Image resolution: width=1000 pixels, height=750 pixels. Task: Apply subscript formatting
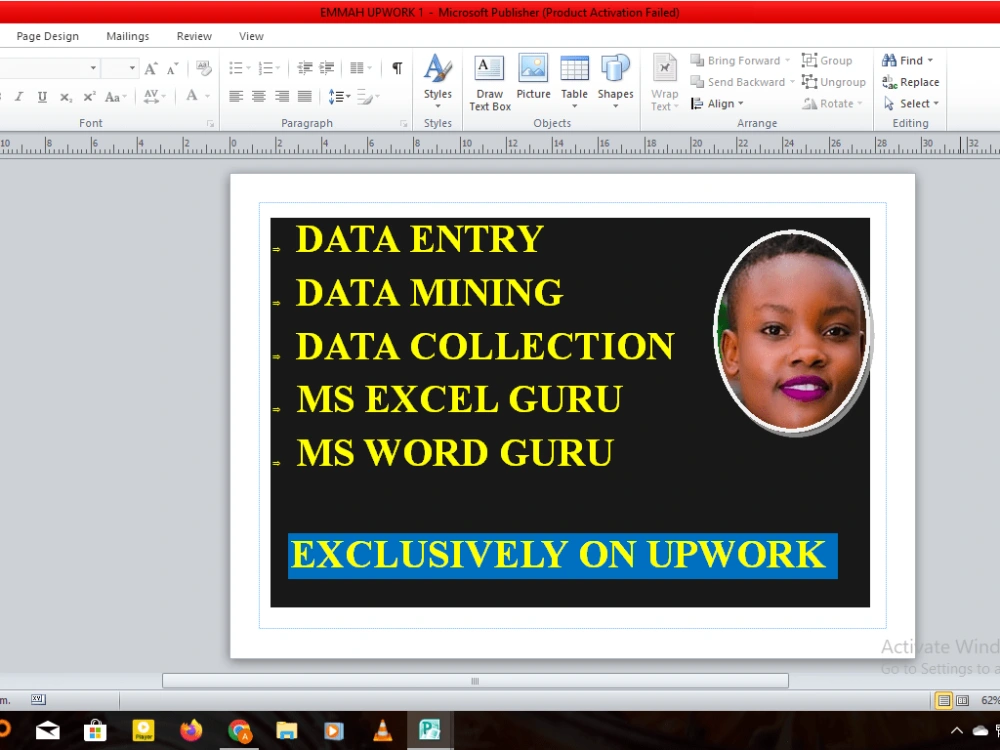tap(66, 97)
